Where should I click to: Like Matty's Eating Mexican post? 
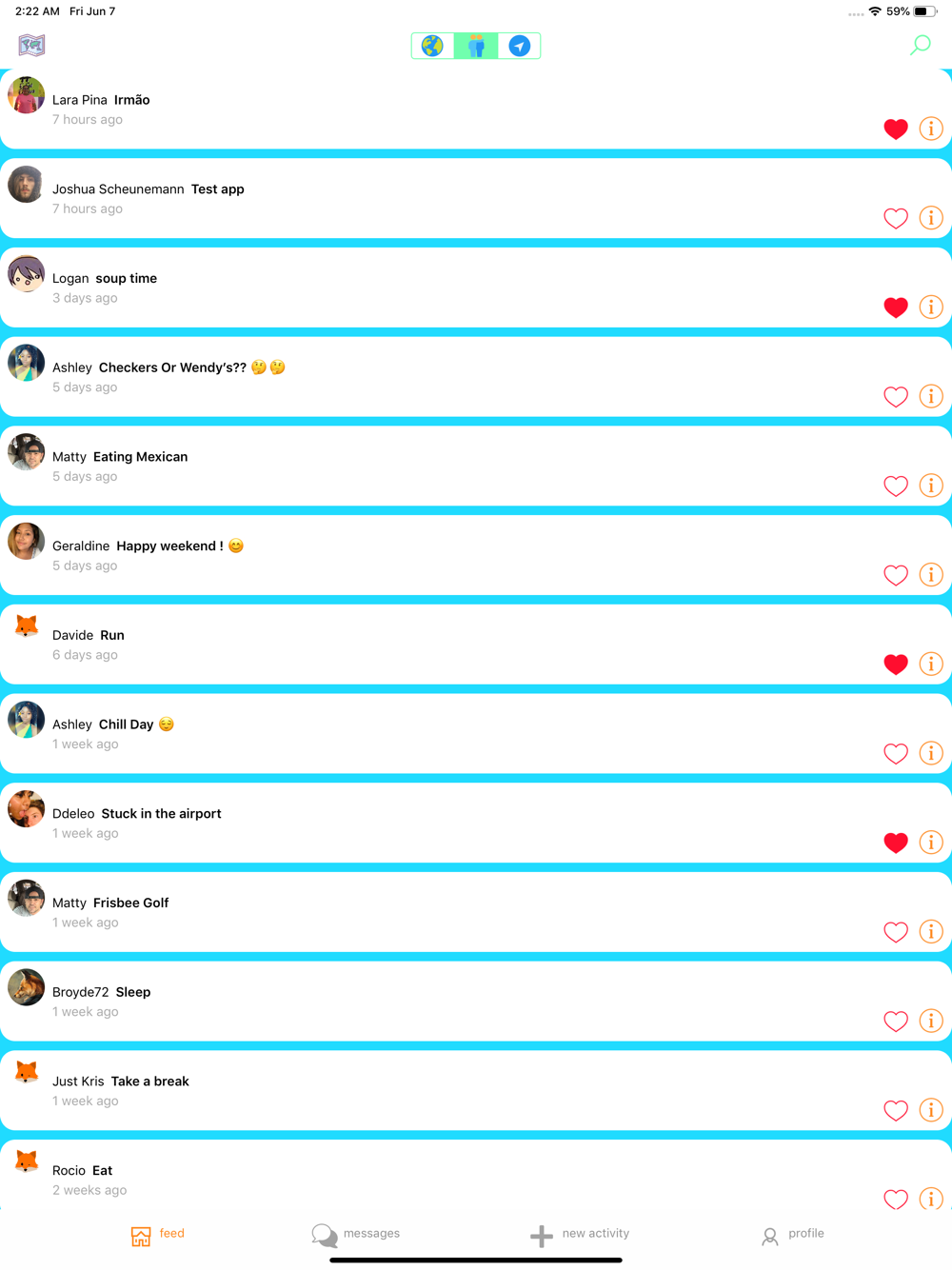[x=896, y=486]
